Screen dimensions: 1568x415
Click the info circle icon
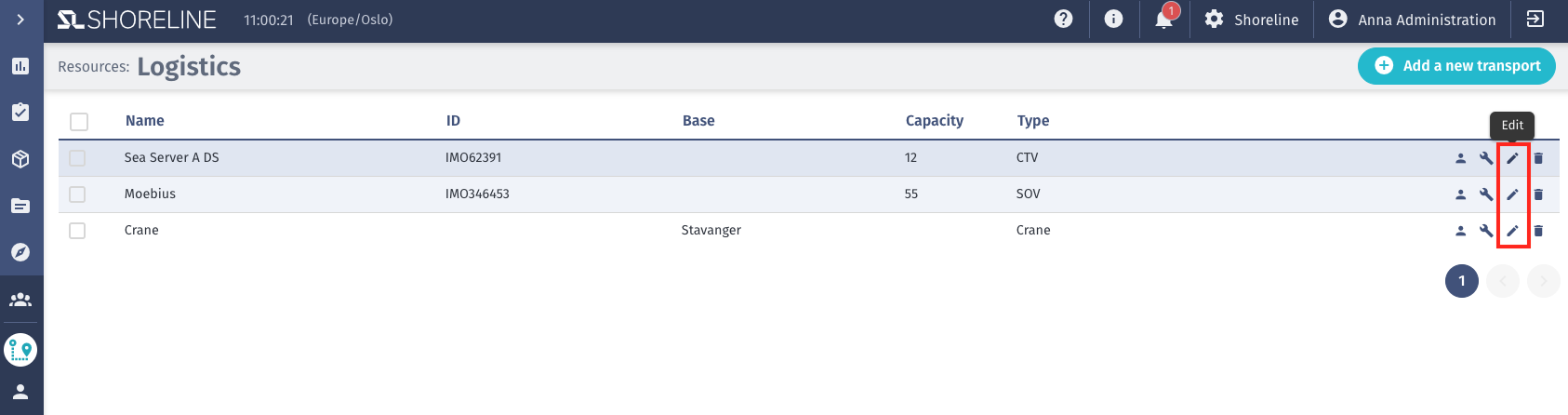[x=1113, y=19]
